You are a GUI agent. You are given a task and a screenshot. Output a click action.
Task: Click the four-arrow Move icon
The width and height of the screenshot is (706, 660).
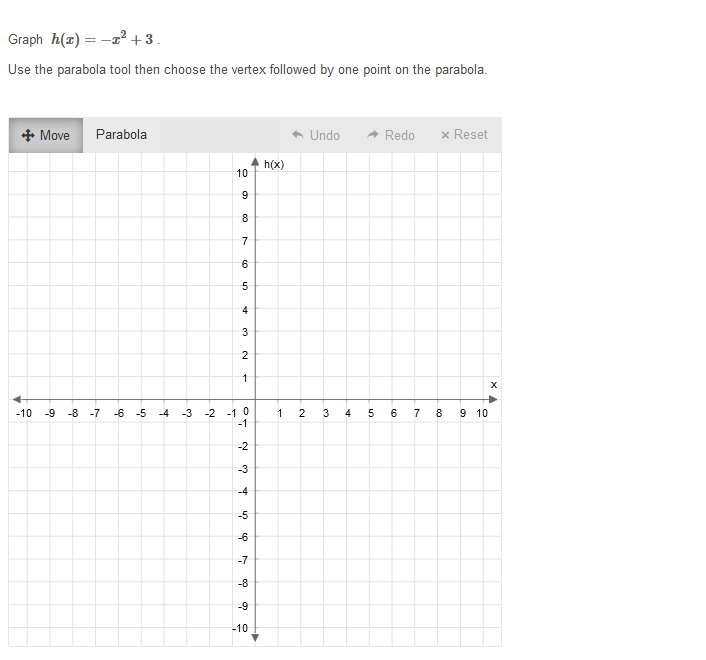tap(28, 136)
